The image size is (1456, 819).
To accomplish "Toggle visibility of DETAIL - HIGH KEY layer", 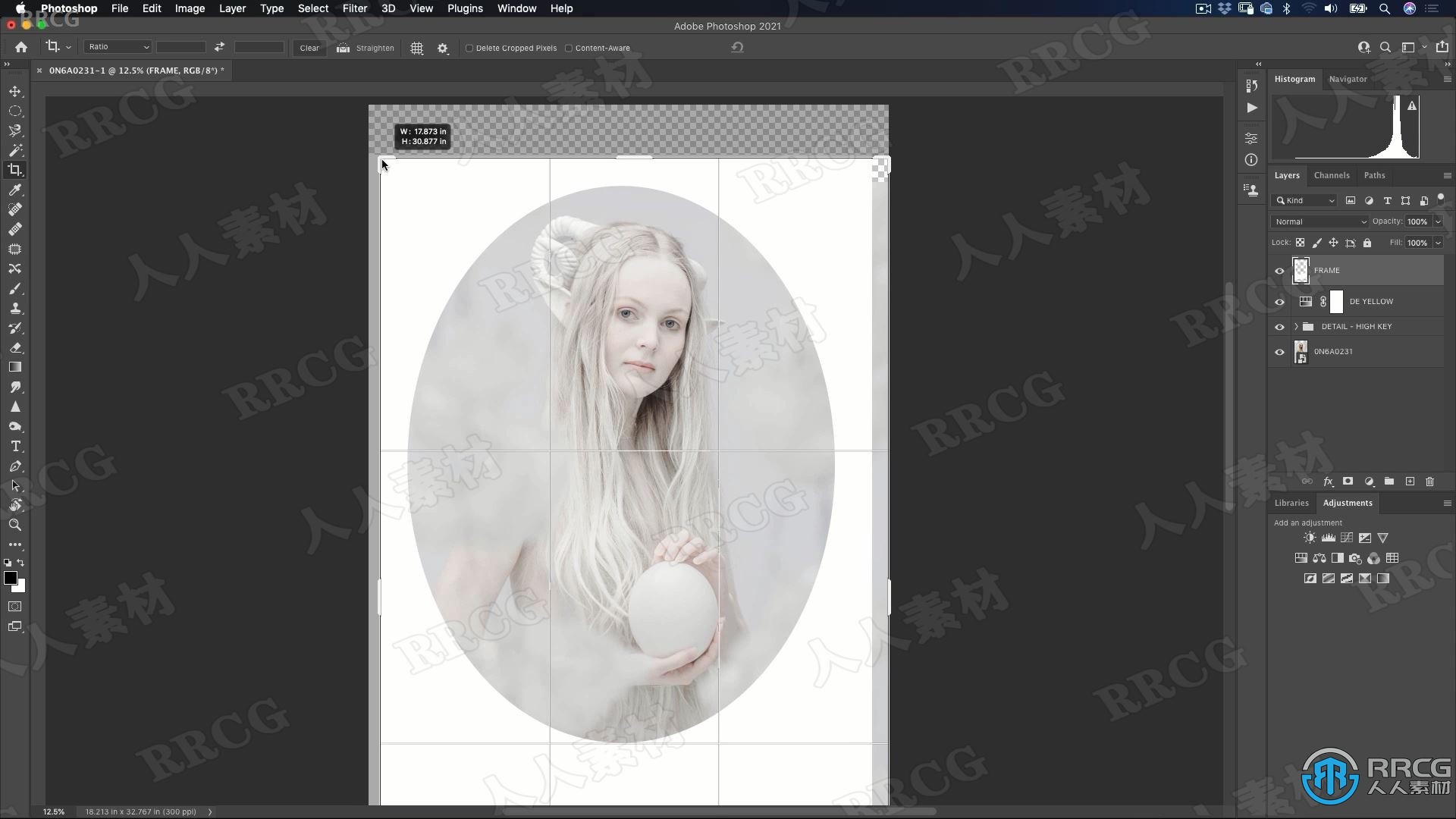I will coord(1279,326).
